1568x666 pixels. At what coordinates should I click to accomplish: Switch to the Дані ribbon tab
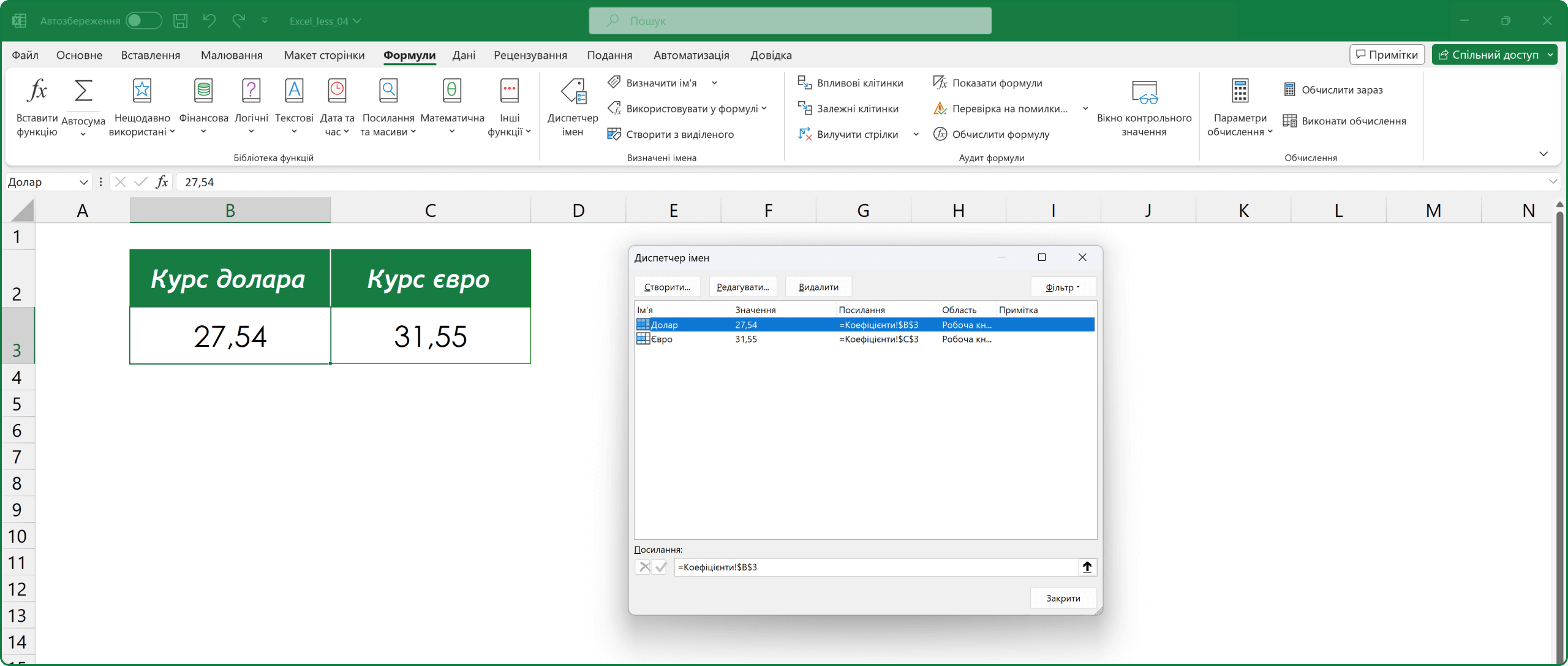click(x=464, y=55)
